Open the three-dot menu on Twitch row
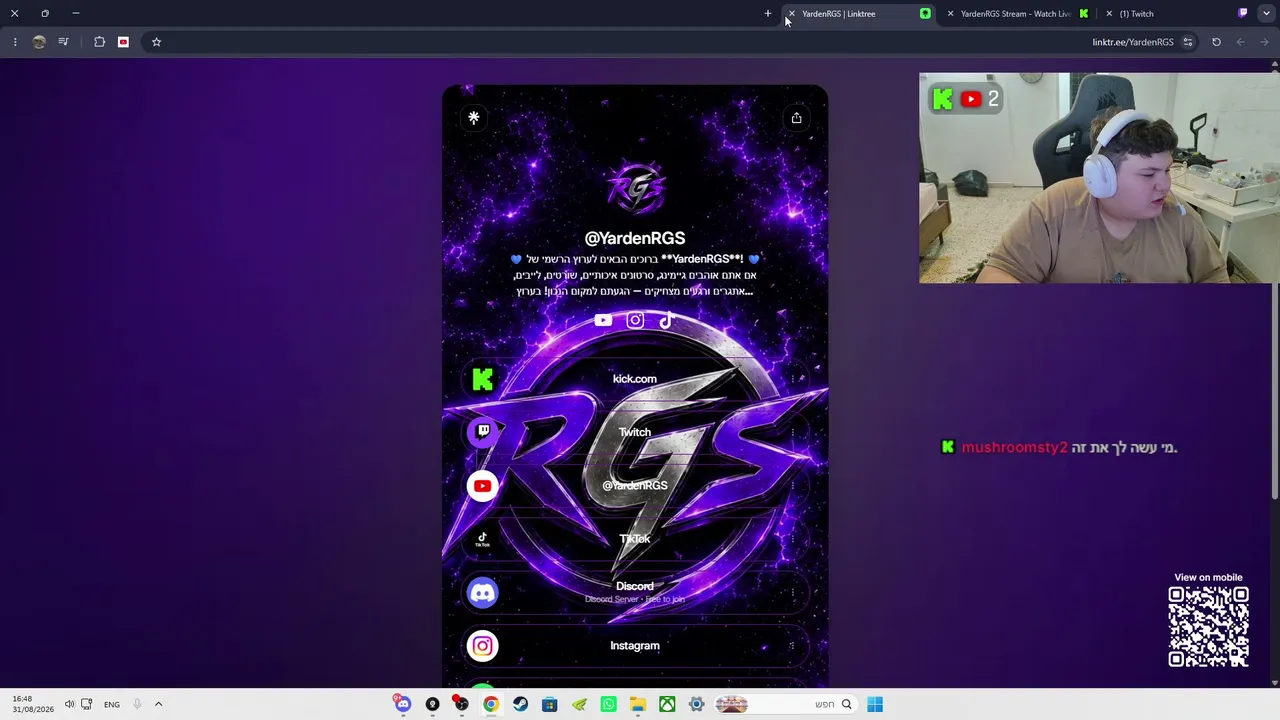The height and width of the screenshot is (720, 1280). pos(792,432)
